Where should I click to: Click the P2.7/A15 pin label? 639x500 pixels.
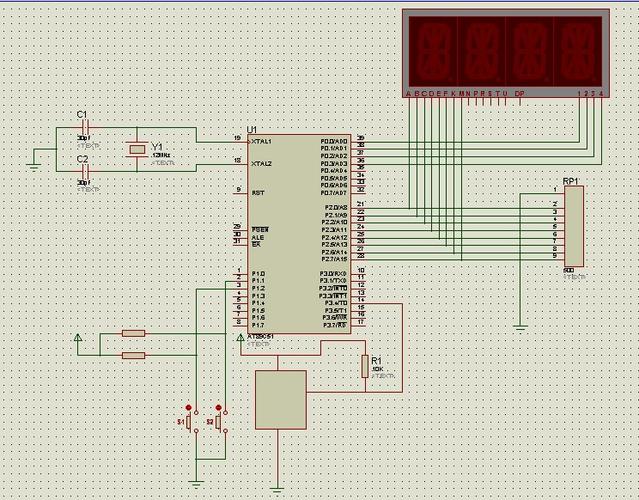[334, 259]
